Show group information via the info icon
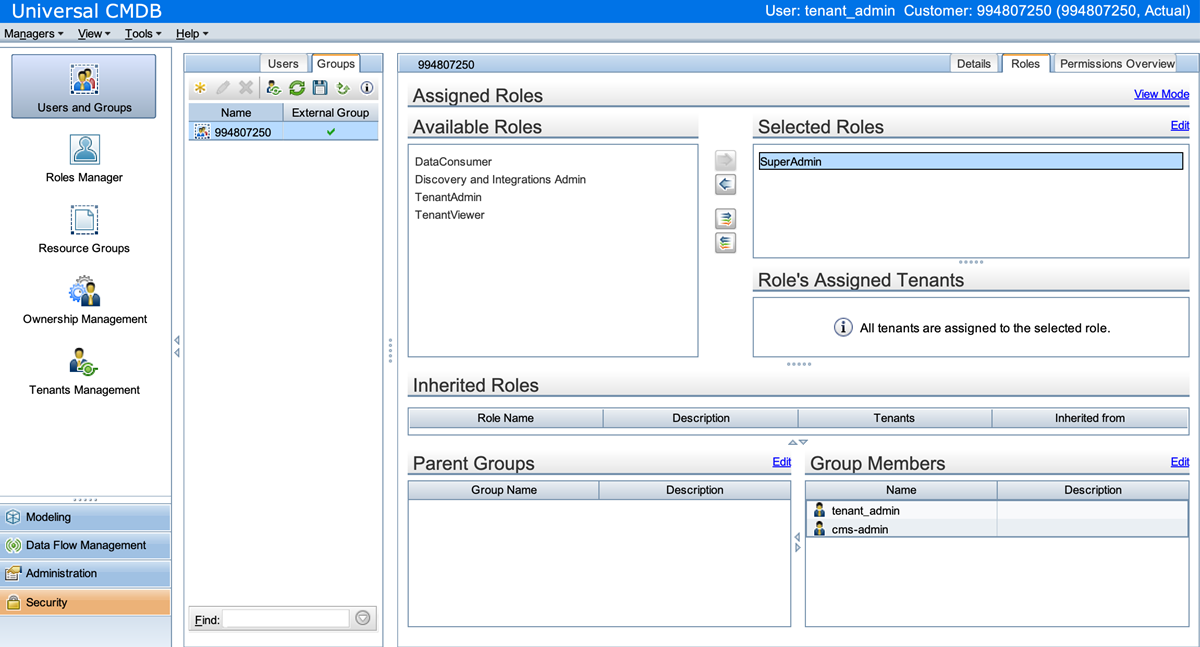1200x647 pixels. pos(366,88)
